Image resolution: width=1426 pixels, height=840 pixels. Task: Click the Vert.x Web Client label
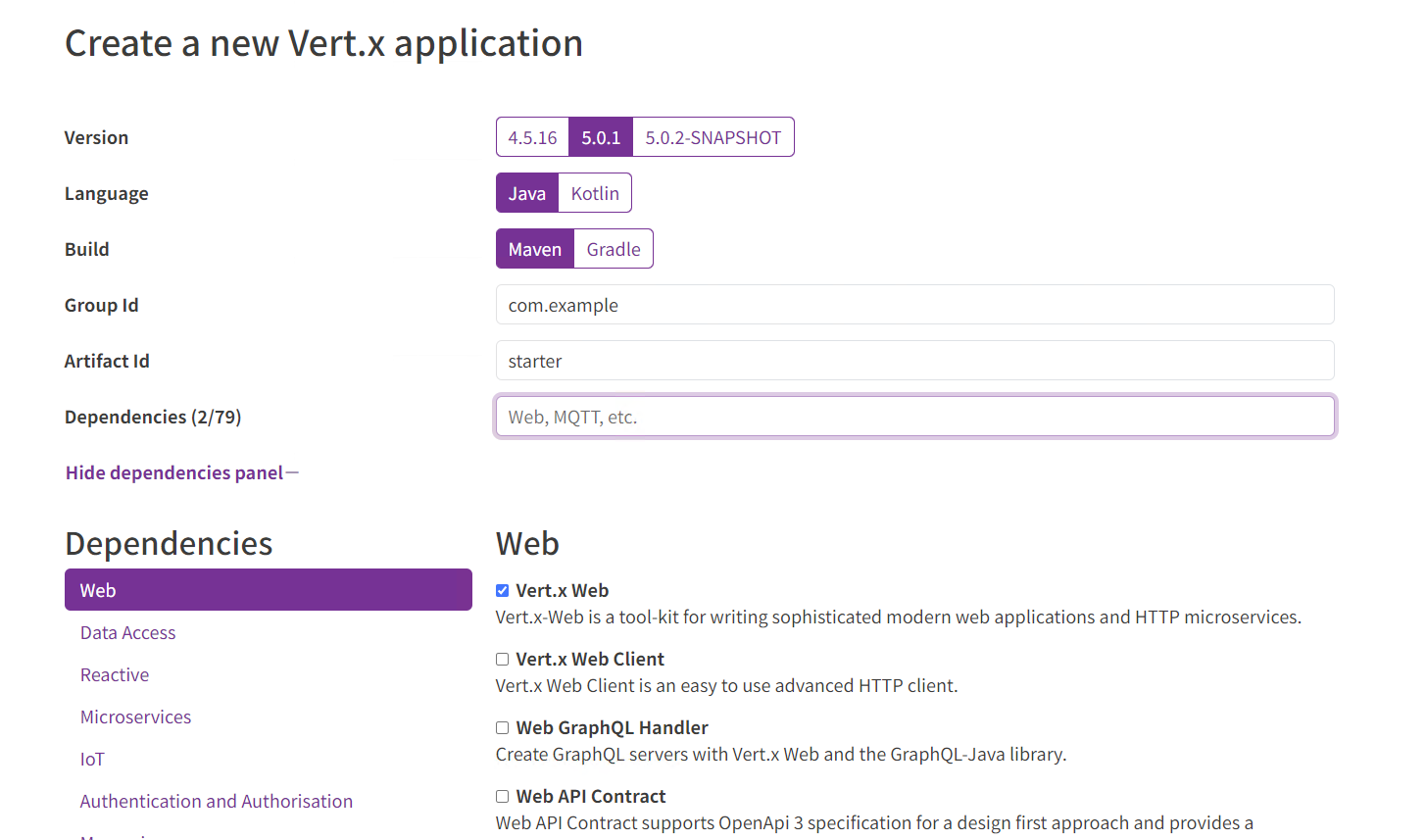pos(590,659)
